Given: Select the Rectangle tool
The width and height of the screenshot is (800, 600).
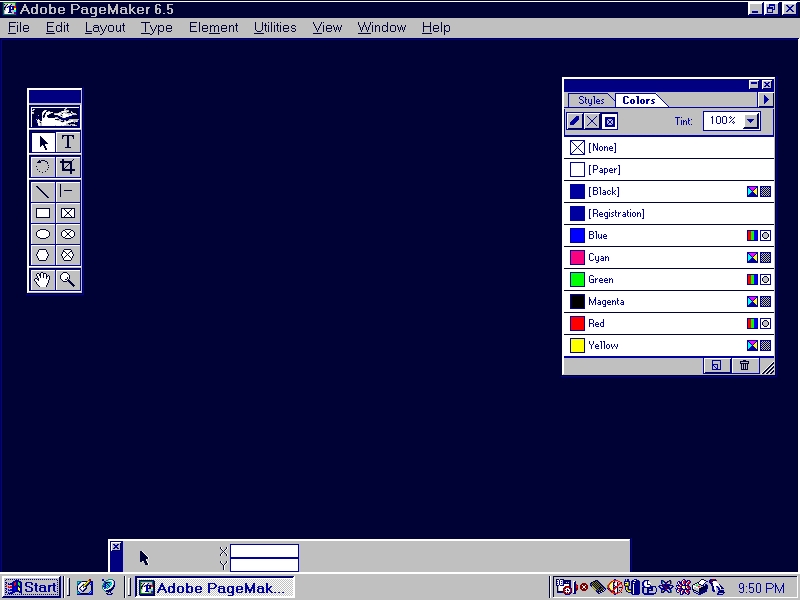Looking at the screenshot, I should pyautogui.click(x=43, y=213).
